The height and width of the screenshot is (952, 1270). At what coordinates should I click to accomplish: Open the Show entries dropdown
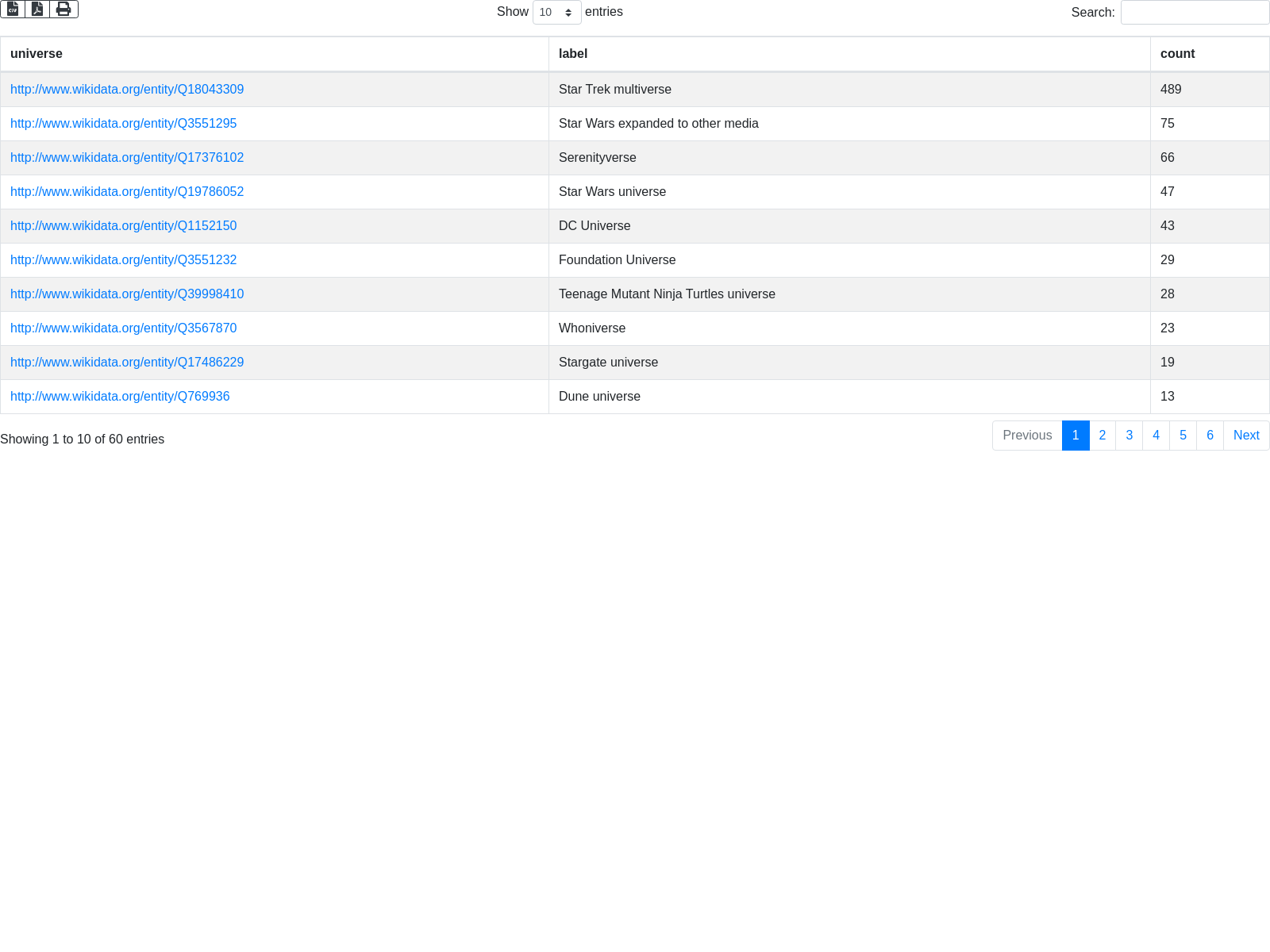coord(556,13)
